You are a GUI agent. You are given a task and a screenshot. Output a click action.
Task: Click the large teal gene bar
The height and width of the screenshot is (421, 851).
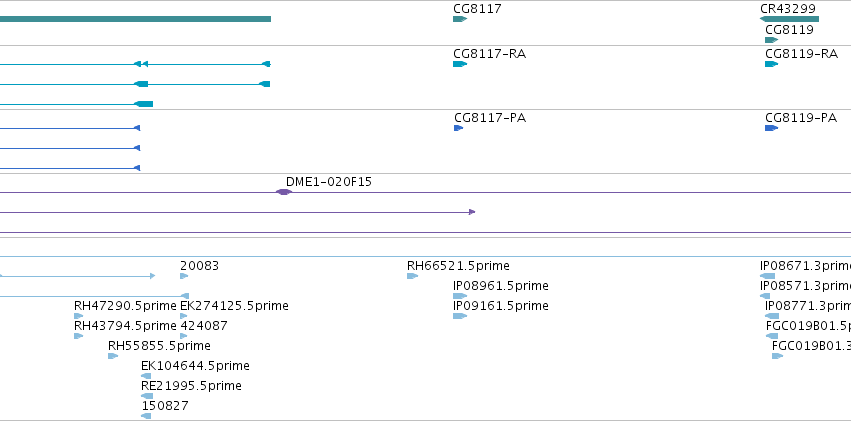pos(135,19)
